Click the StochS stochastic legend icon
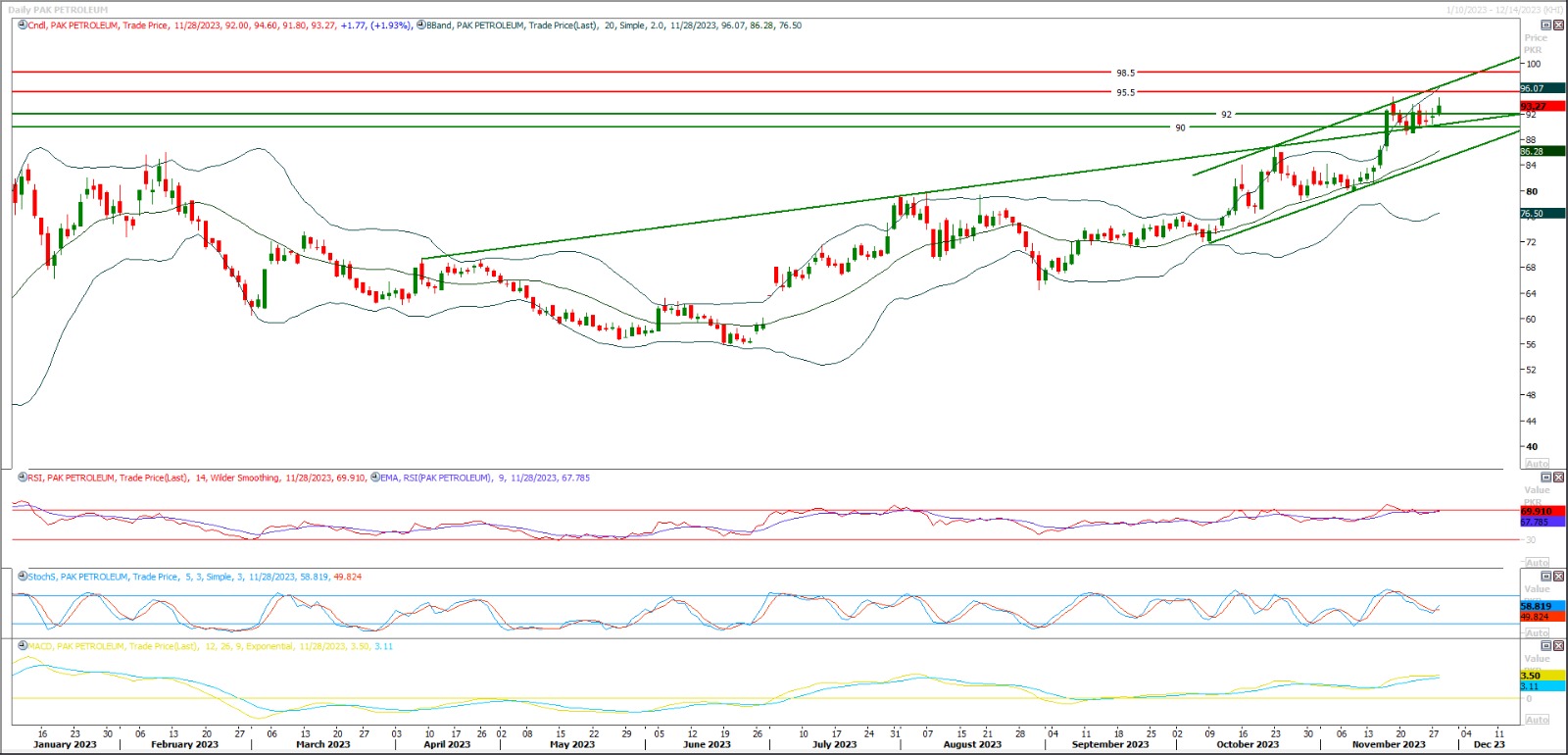The image size is (1568, 755). 23,577
